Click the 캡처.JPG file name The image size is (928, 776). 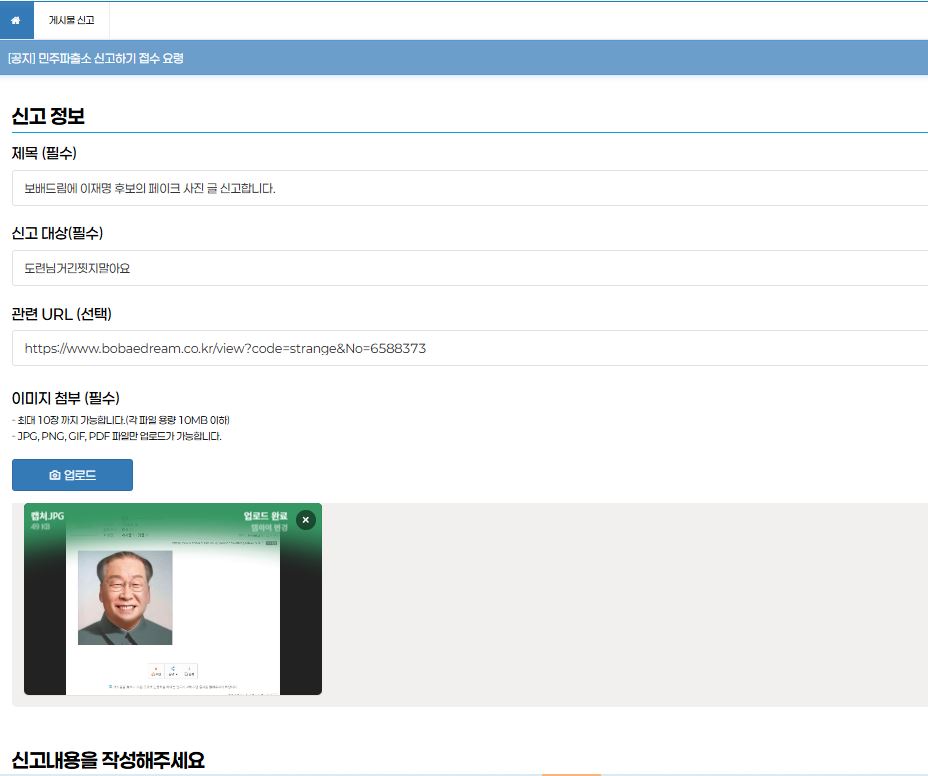[47, 516]
